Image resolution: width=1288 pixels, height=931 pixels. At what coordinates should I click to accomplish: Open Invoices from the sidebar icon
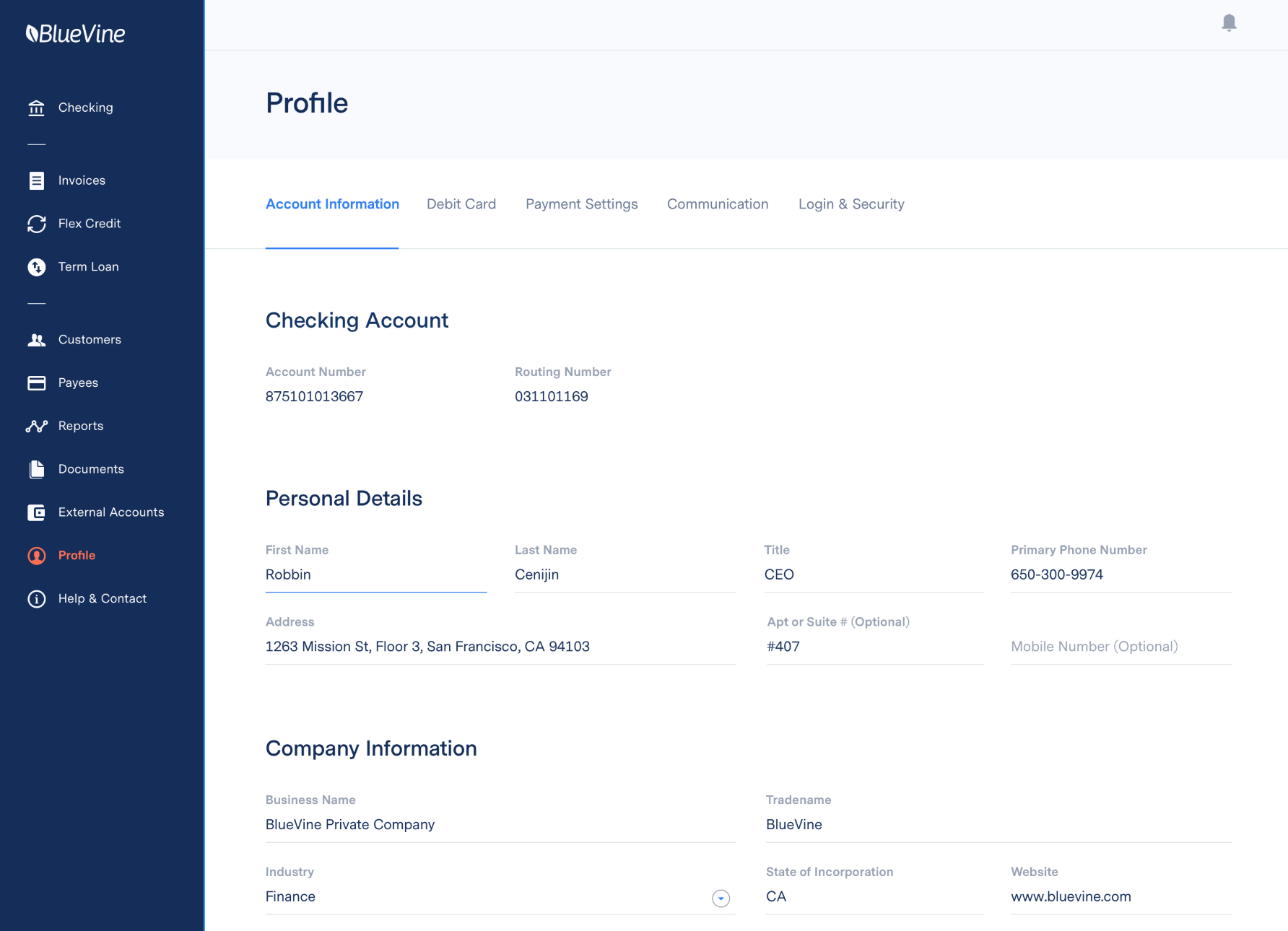pyautogui.click(x=36, y=180)
